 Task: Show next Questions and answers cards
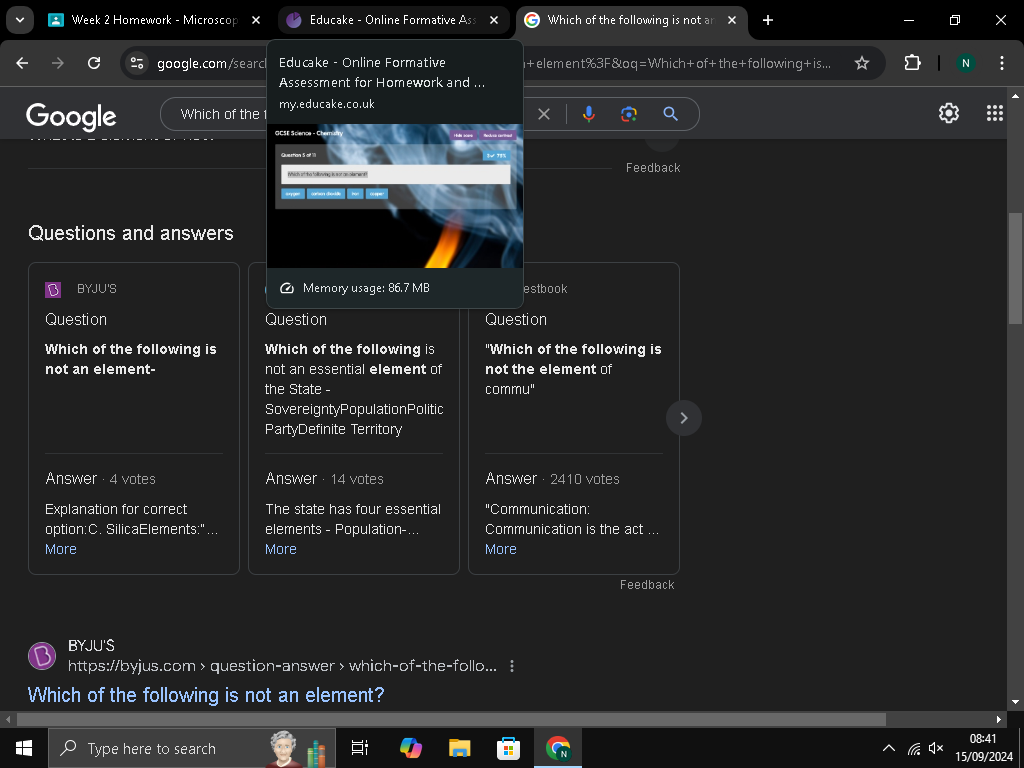click(684, 418)
